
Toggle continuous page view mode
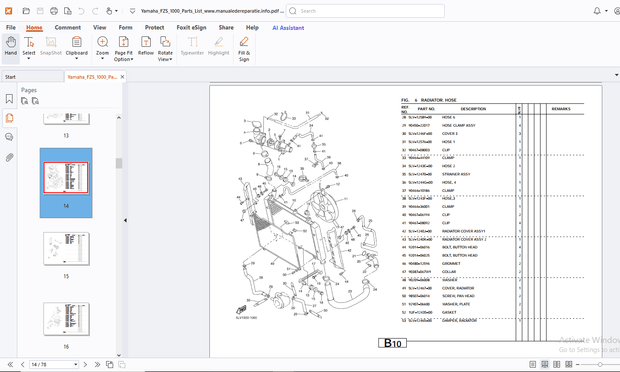point(544,364)
